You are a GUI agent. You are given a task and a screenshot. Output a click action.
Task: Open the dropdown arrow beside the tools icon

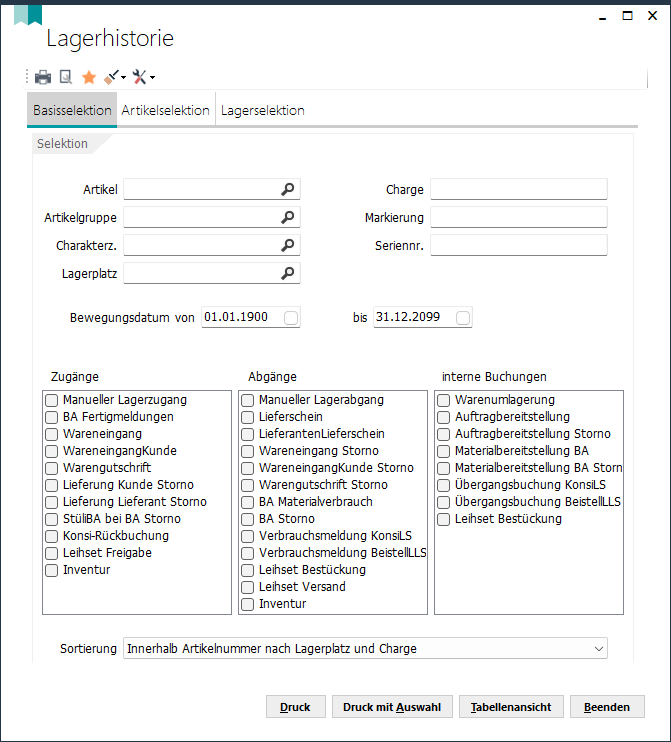[x=152, y=77]
